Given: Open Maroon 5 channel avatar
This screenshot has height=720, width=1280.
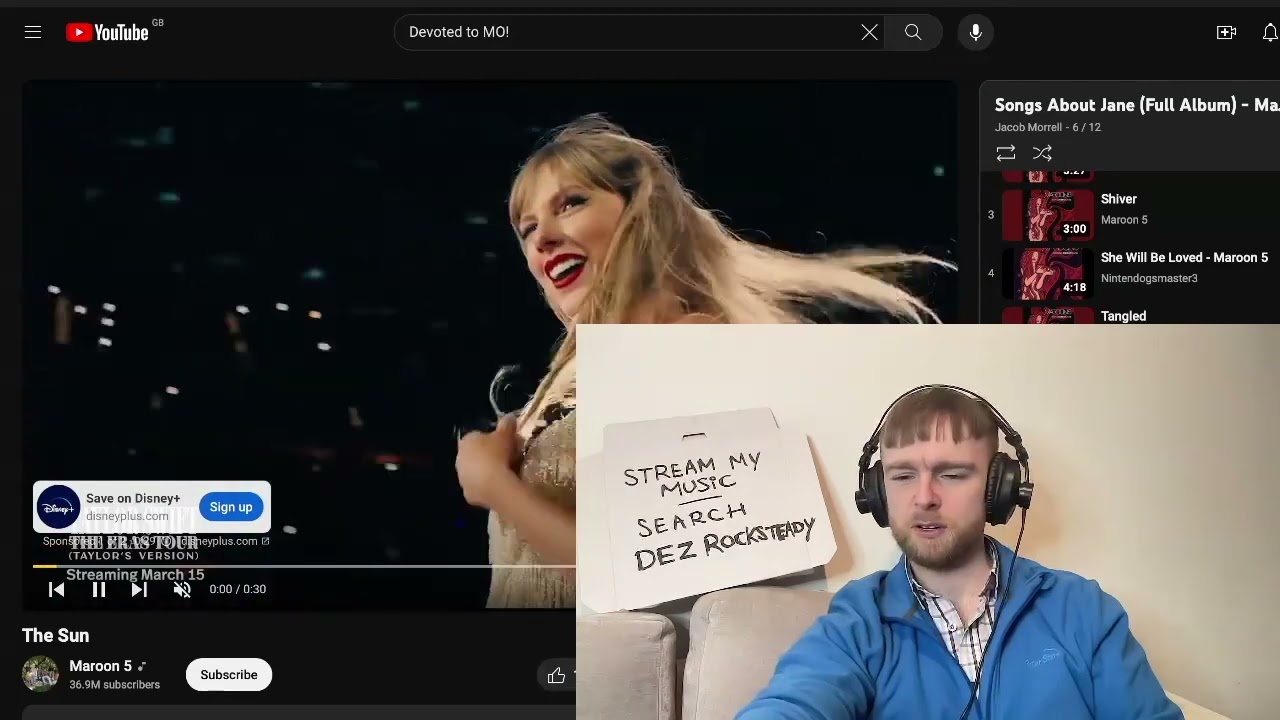Looking at the screenshot, I should coord(40,674).
